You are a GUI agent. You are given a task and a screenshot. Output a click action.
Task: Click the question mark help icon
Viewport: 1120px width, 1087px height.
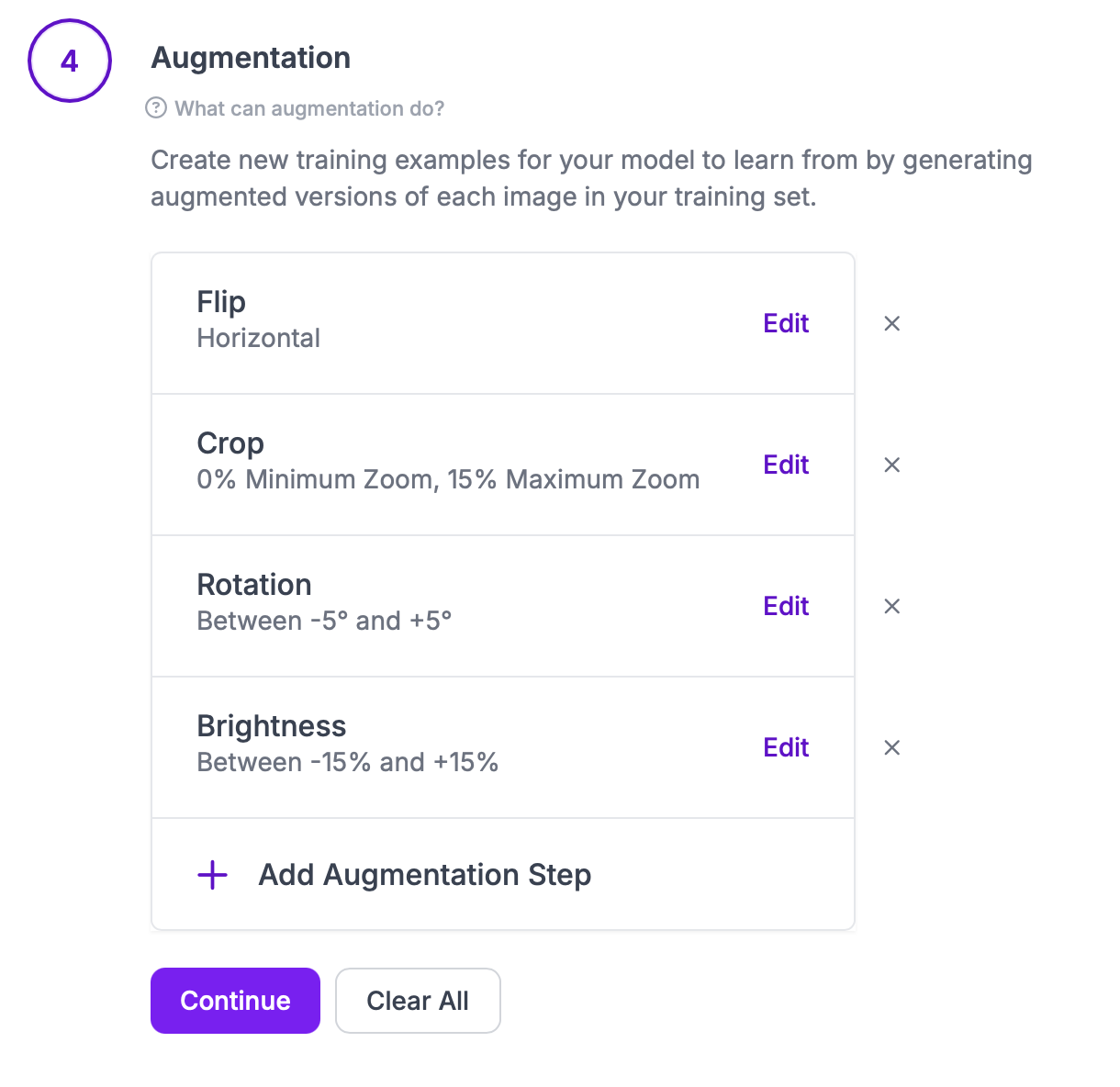coord(156,108)
